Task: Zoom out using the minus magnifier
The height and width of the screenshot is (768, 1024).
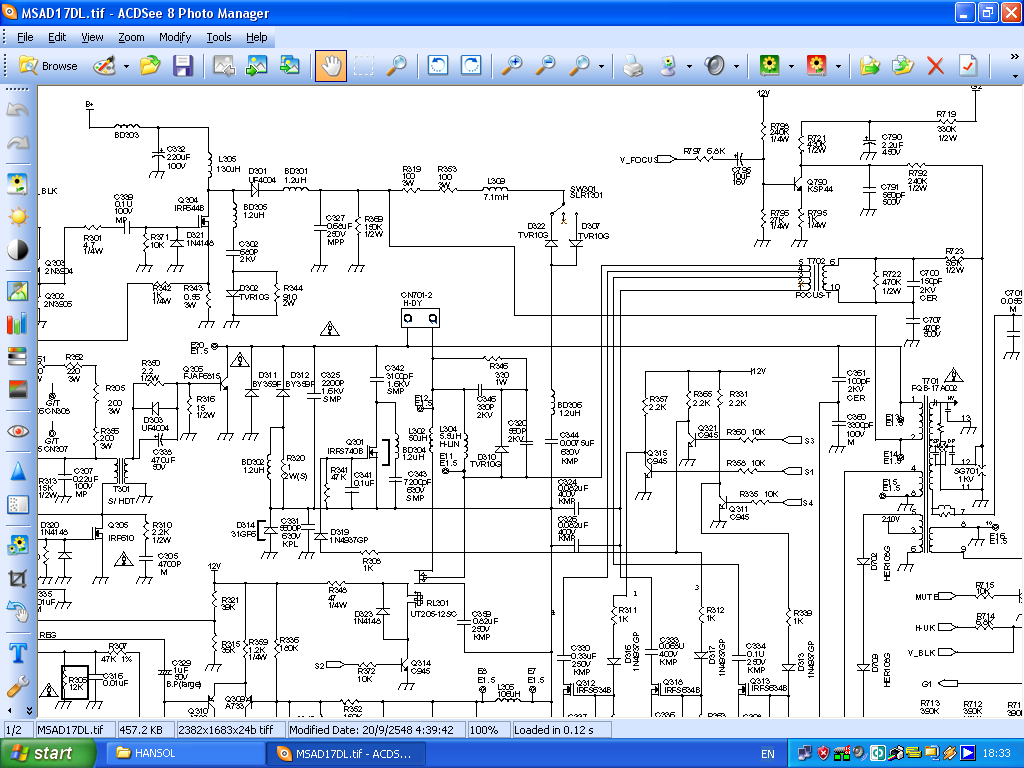Action: click(x=545, y=66)
